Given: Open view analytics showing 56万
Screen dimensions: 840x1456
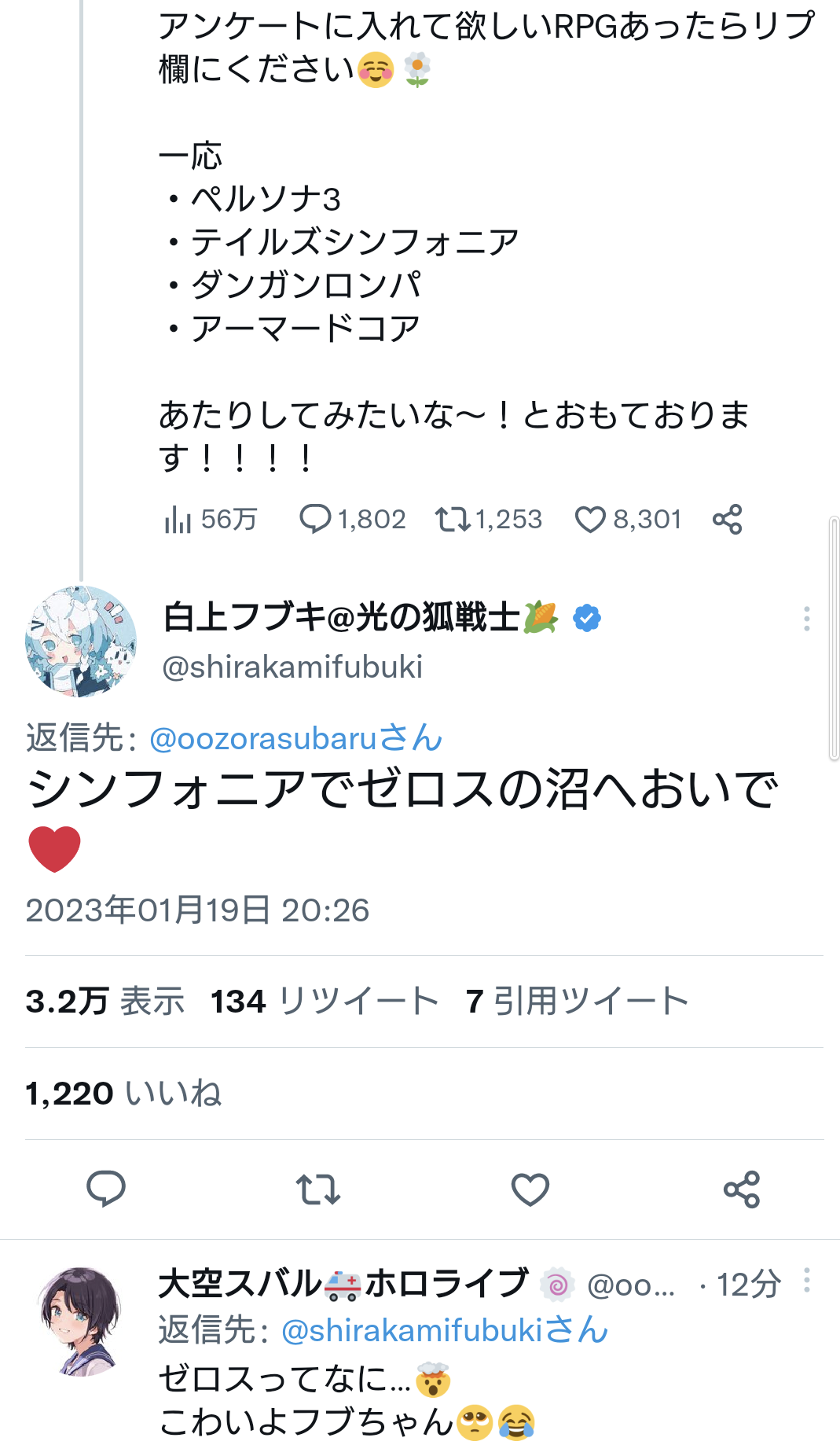Looking at the screenshot, I should [211, 520].
